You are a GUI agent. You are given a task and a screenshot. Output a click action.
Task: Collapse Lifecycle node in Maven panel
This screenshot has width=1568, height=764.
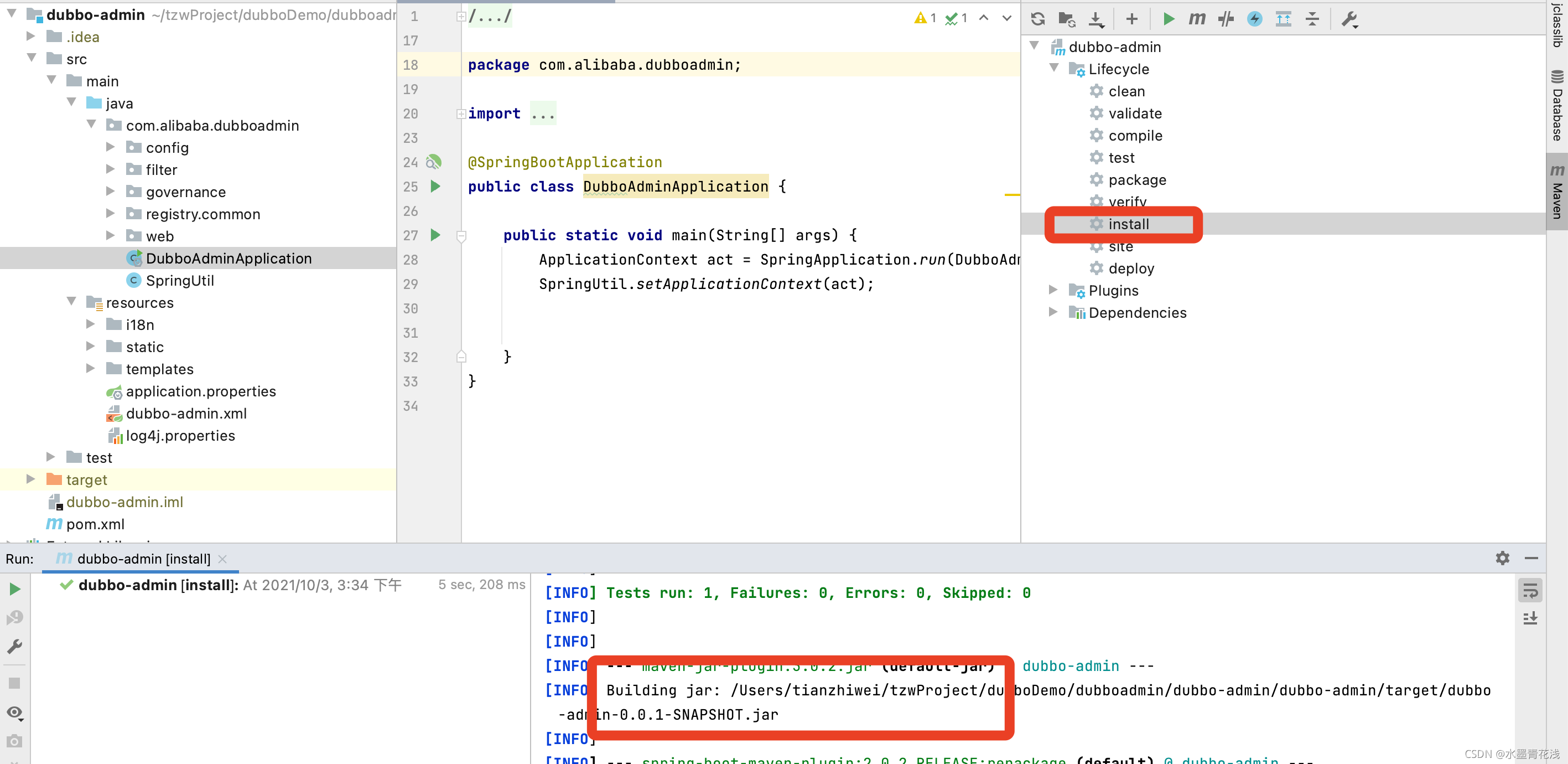[x=1054, y=68]
